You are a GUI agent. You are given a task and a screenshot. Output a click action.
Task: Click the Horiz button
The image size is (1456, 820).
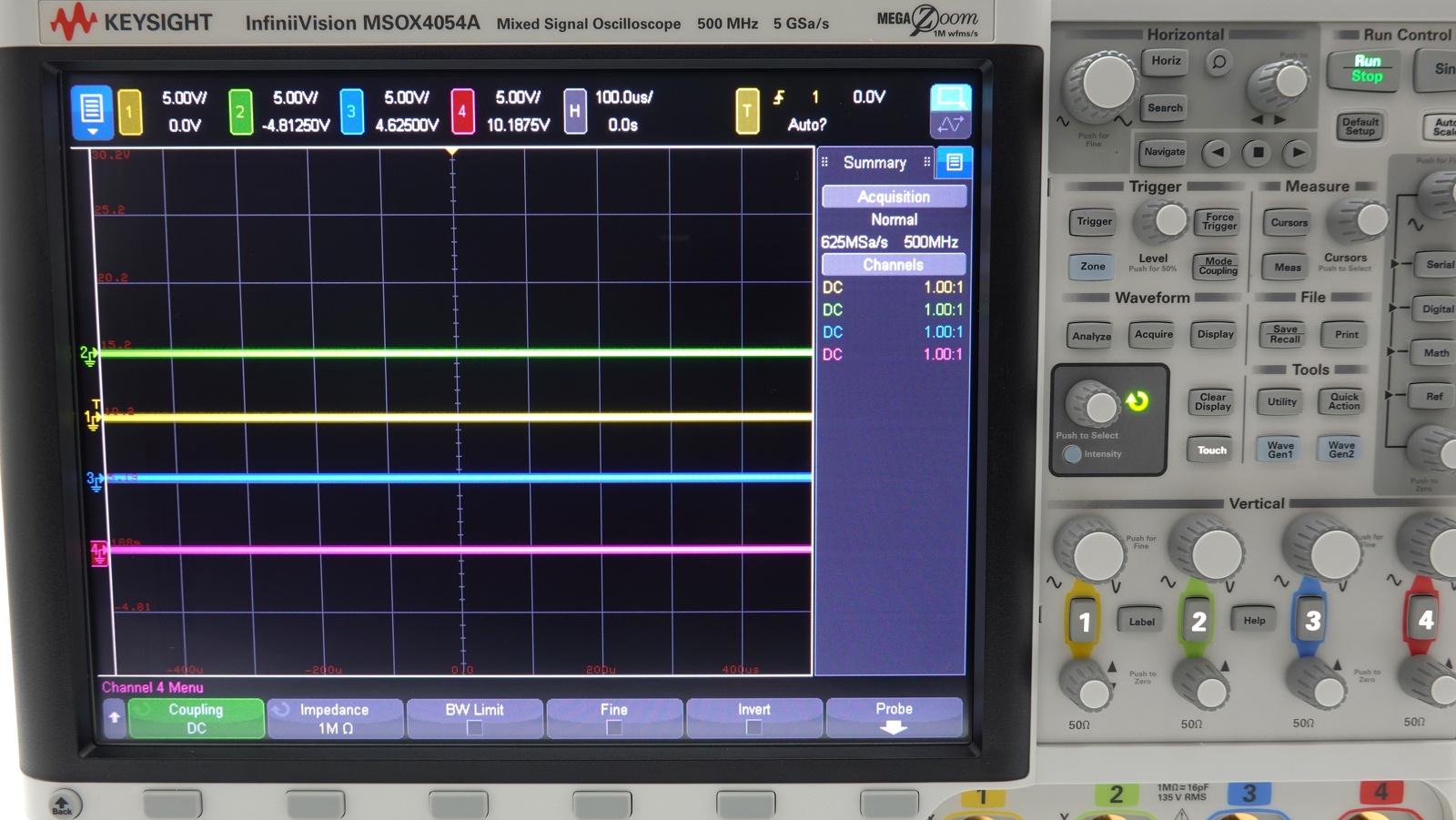click(x=1166, y=61)
